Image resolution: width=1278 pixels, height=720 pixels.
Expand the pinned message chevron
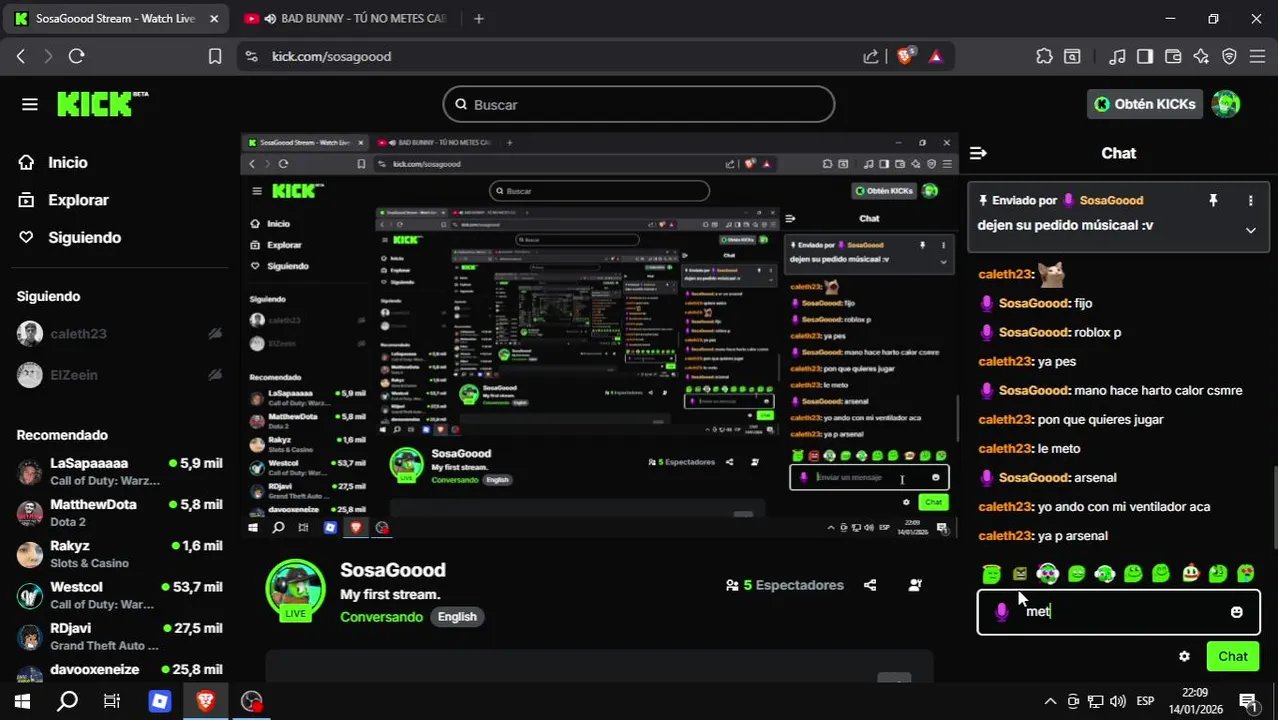pyautogui.click(x=1250, y=230)
